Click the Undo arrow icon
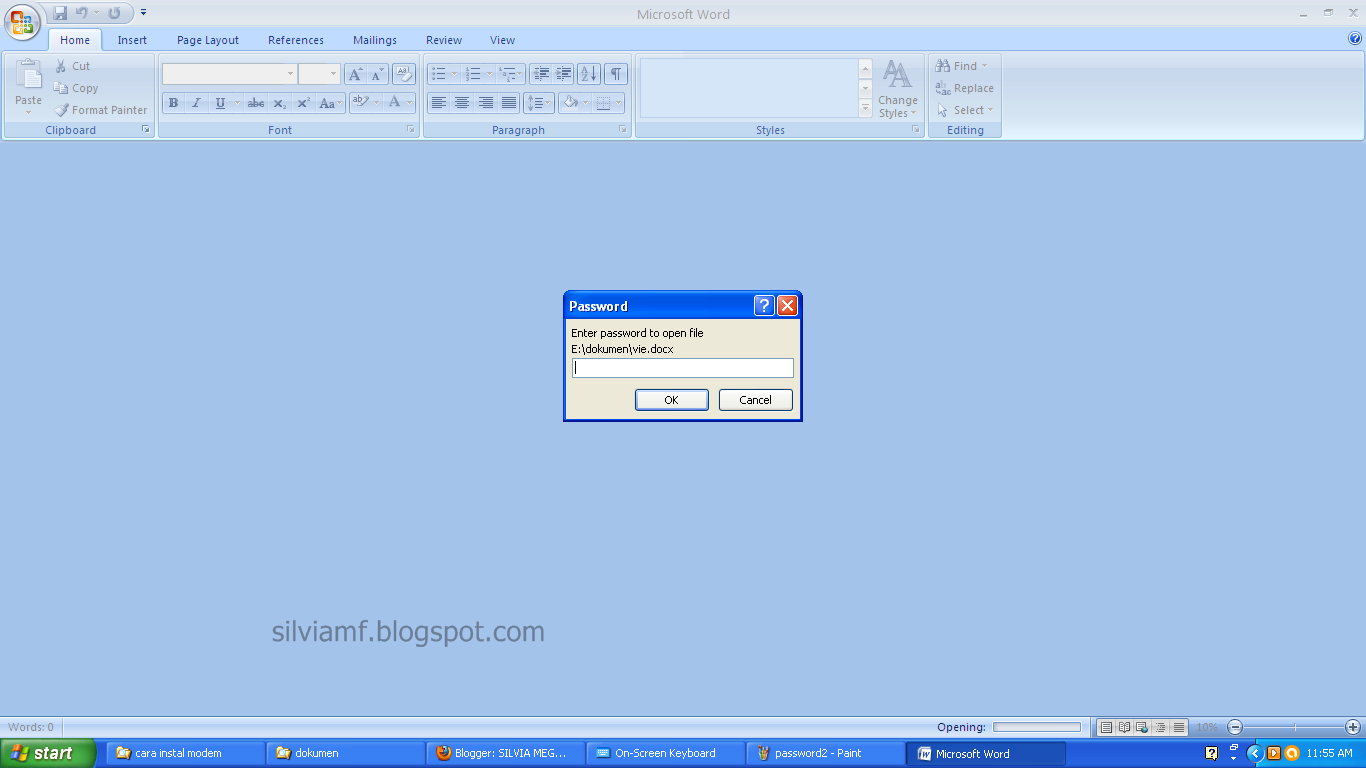1366x768 pixels. click(82, 13)
